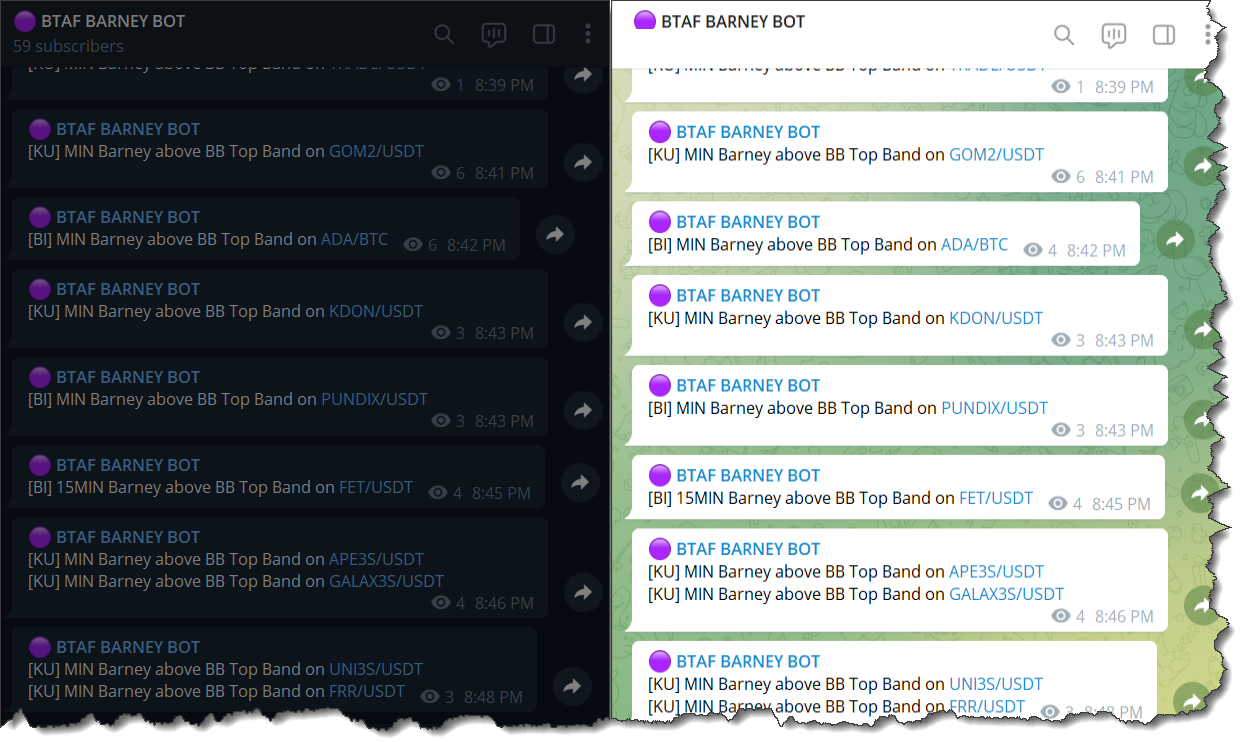The image size is (1240, 742).
Task: Open FET/USDT link in light window
Action: (996, 498)
